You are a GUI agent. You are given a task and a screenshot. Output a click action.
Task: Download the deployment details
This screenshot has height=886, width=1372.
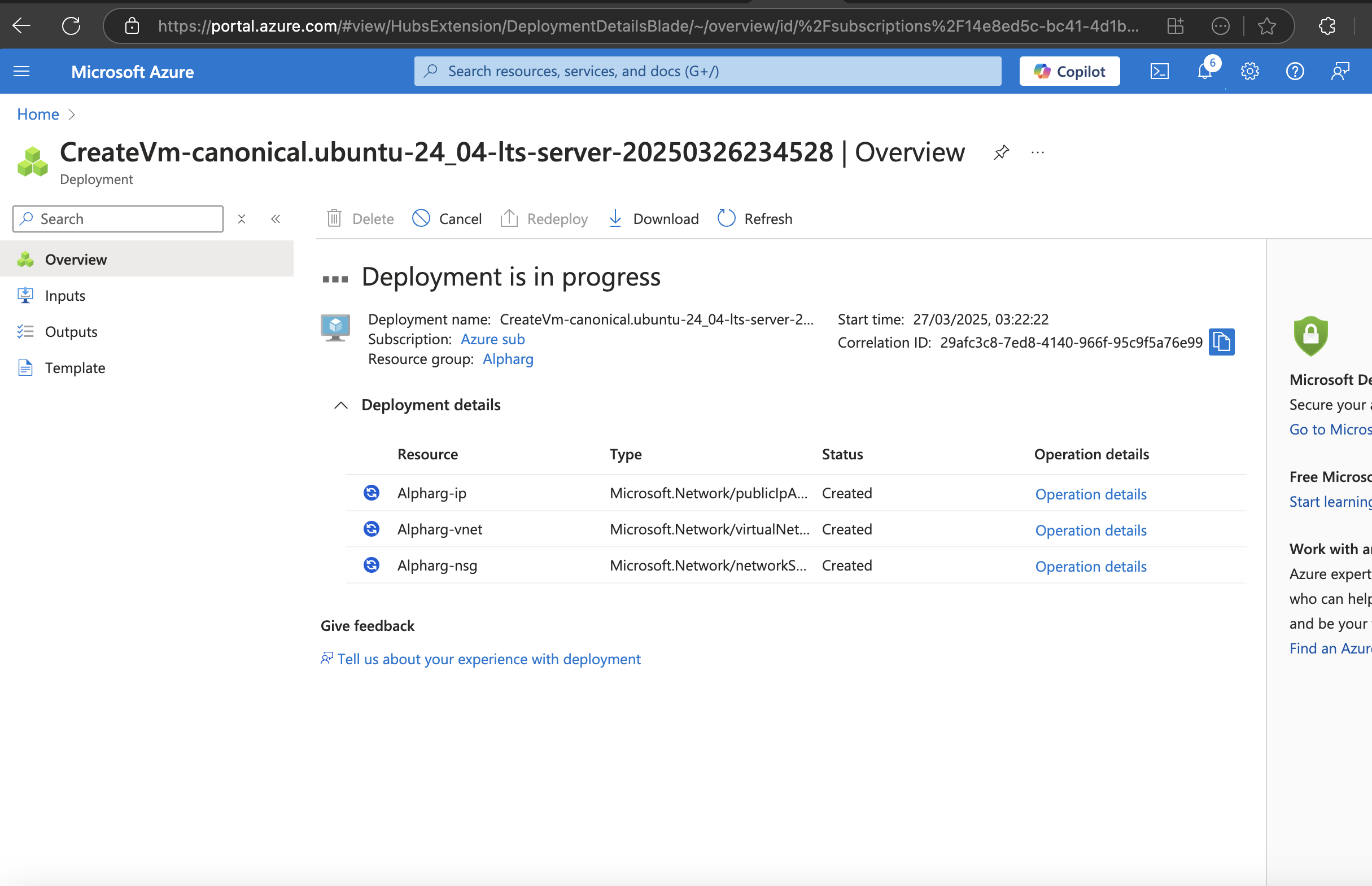pos(653,218)
